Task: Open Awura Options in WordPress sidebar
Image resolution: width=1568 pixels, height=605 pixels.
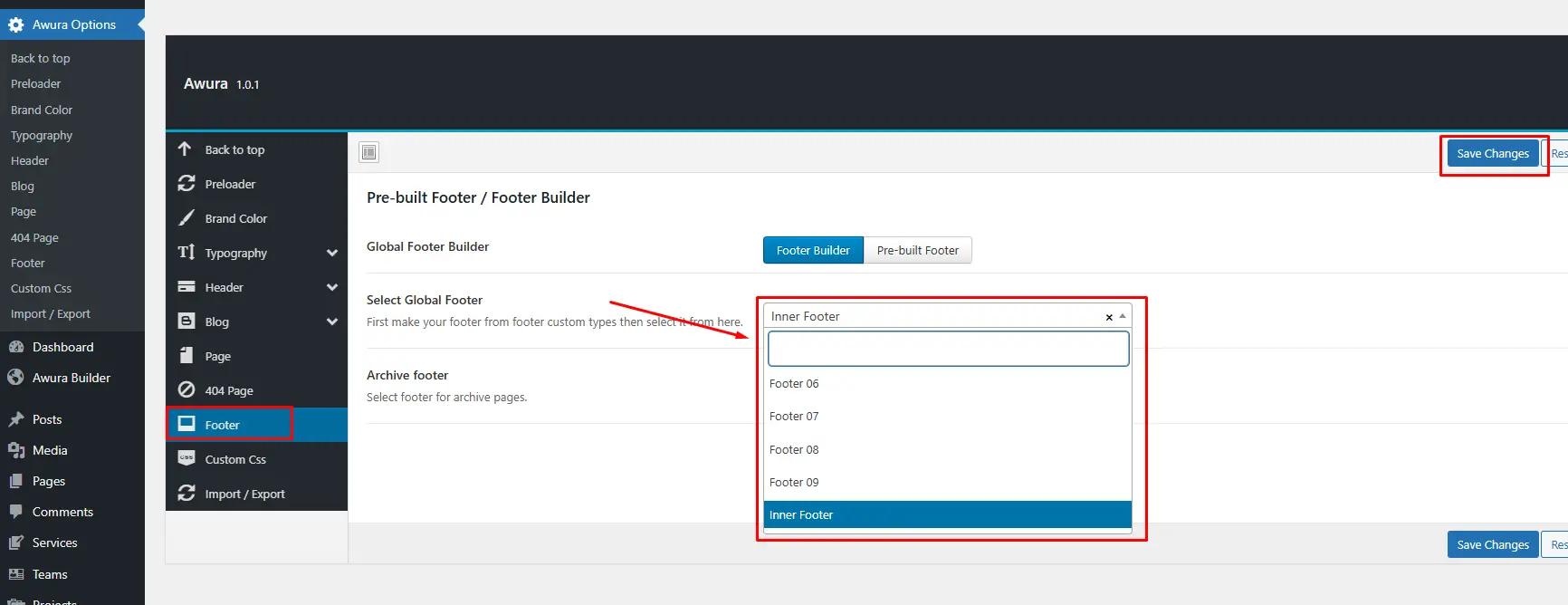Action: (x=72, y=24)
